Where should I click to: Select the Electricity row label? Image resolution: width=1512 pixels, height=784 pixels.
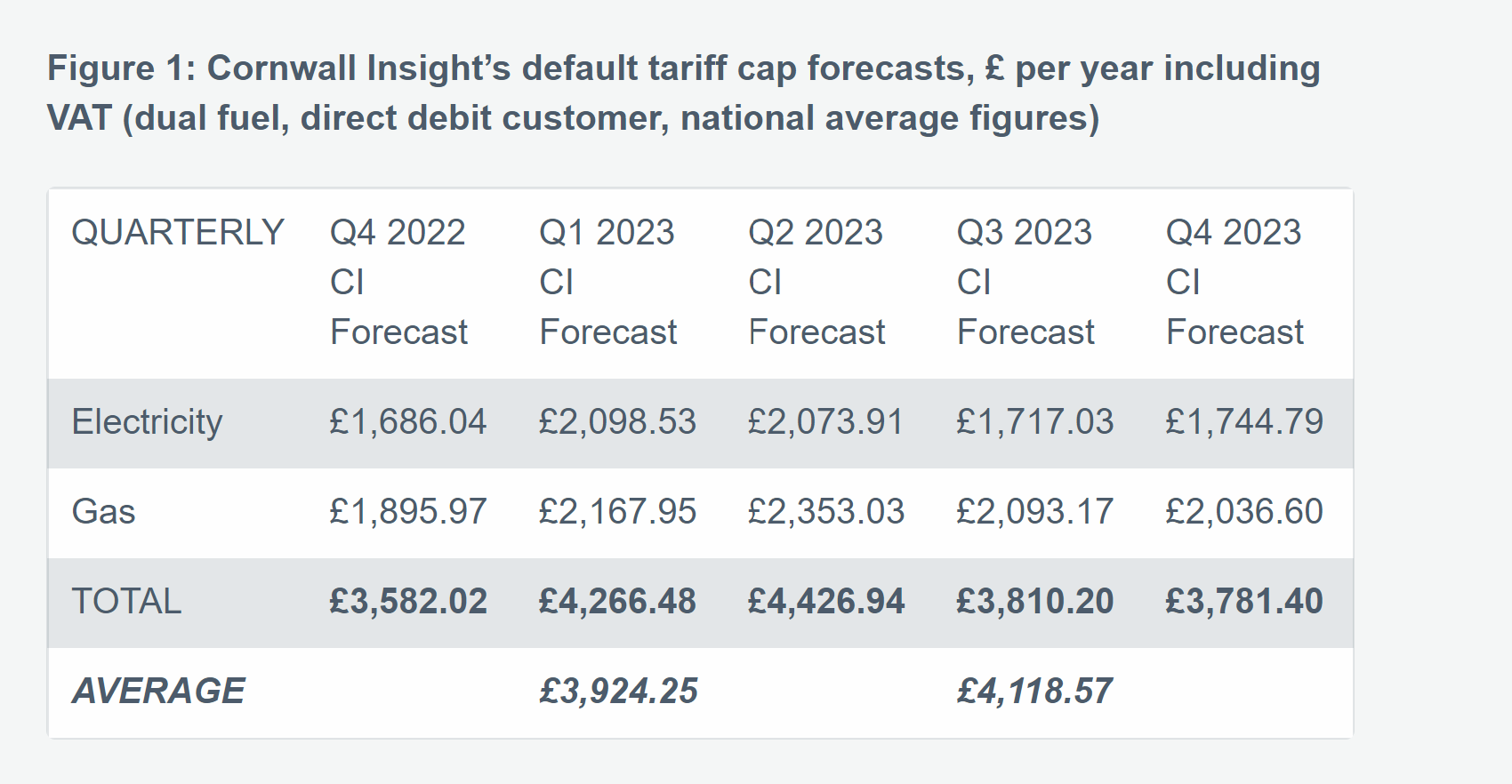pyautogui.click(x=147, y=422)
